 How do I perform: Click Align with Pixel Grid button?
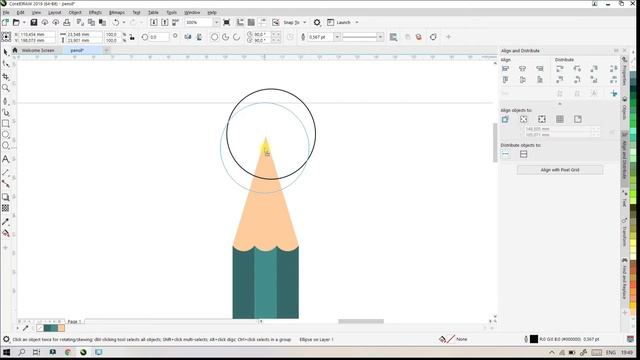560,170
